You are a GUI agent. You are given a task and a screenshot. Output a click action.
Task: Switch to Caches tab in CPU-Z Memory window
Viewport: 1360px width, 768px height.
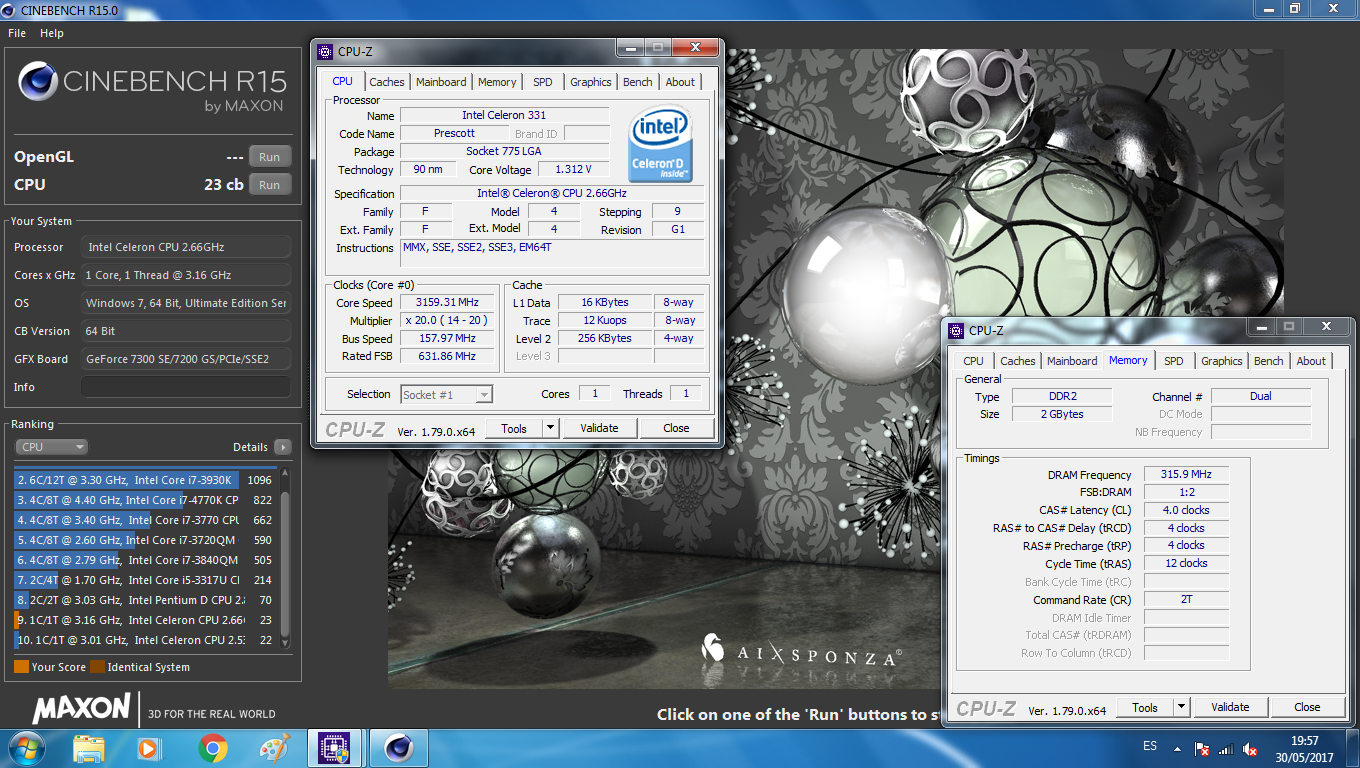coord(1018,361)
